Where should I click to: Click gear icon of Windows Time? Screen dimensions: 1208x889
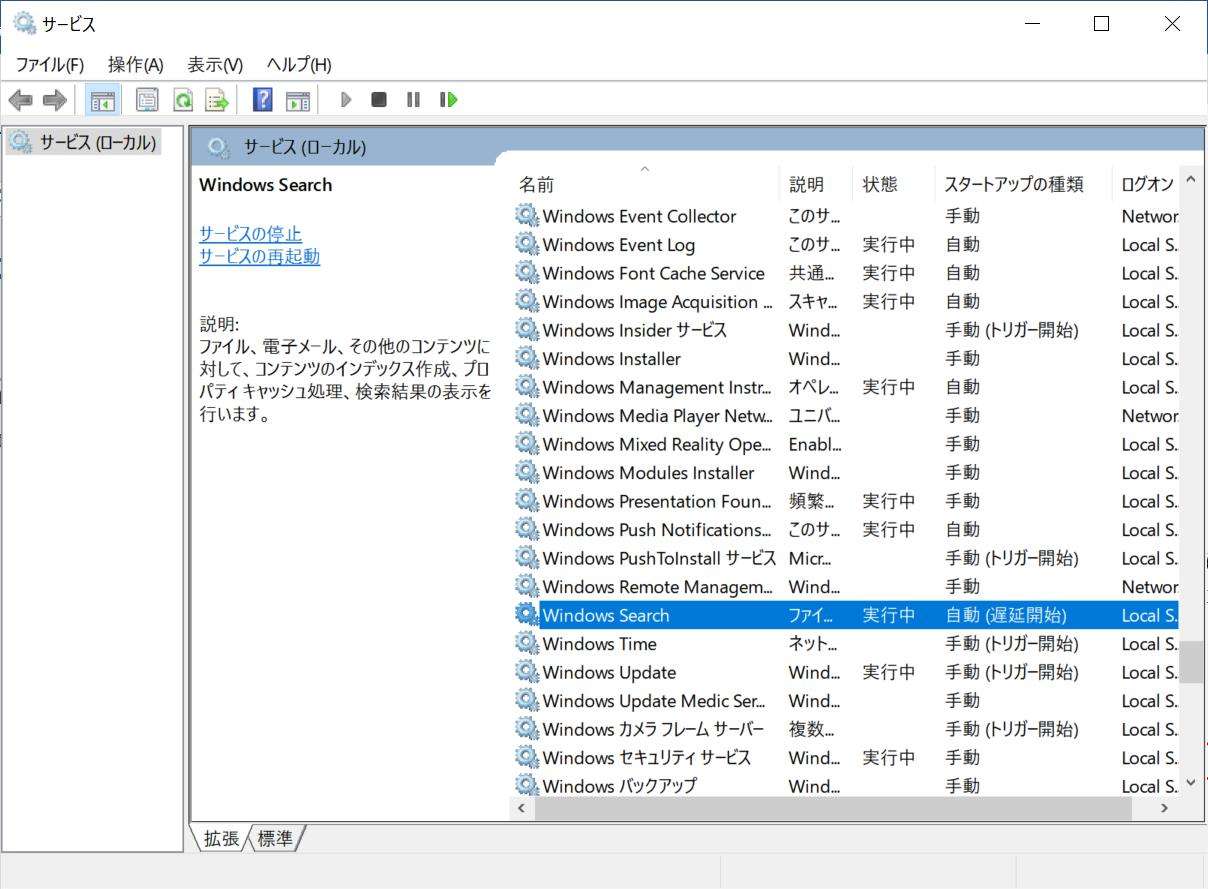[526, 643]
